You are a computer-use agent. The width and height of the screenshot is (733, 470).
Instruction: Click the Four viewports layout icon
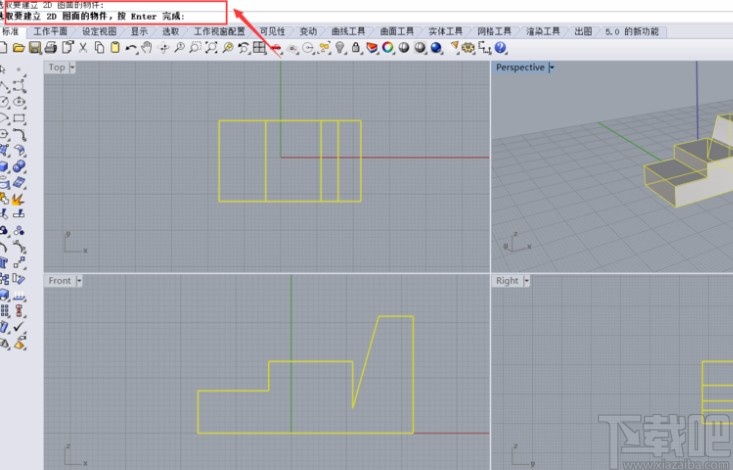[x=259, y=48]
